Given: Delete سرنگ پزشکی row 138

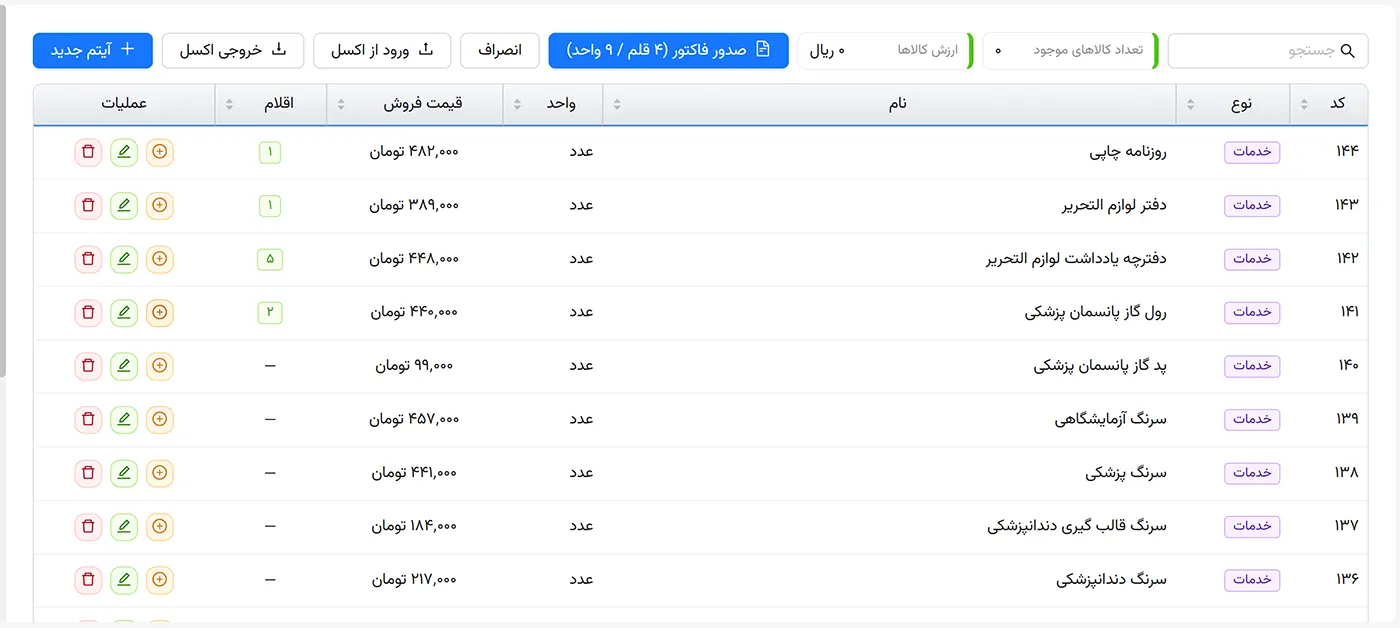Looking at the screenshot, I should (x=88, y=473).
